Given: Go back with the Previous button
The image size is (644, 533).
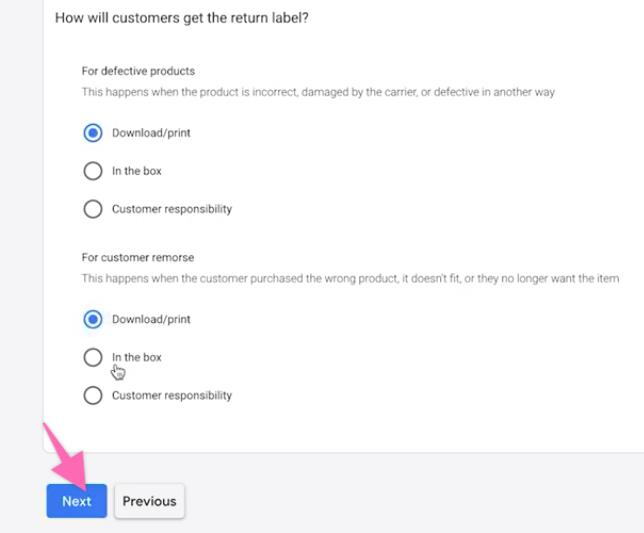Looking at the screenshot, I should 149,501.
